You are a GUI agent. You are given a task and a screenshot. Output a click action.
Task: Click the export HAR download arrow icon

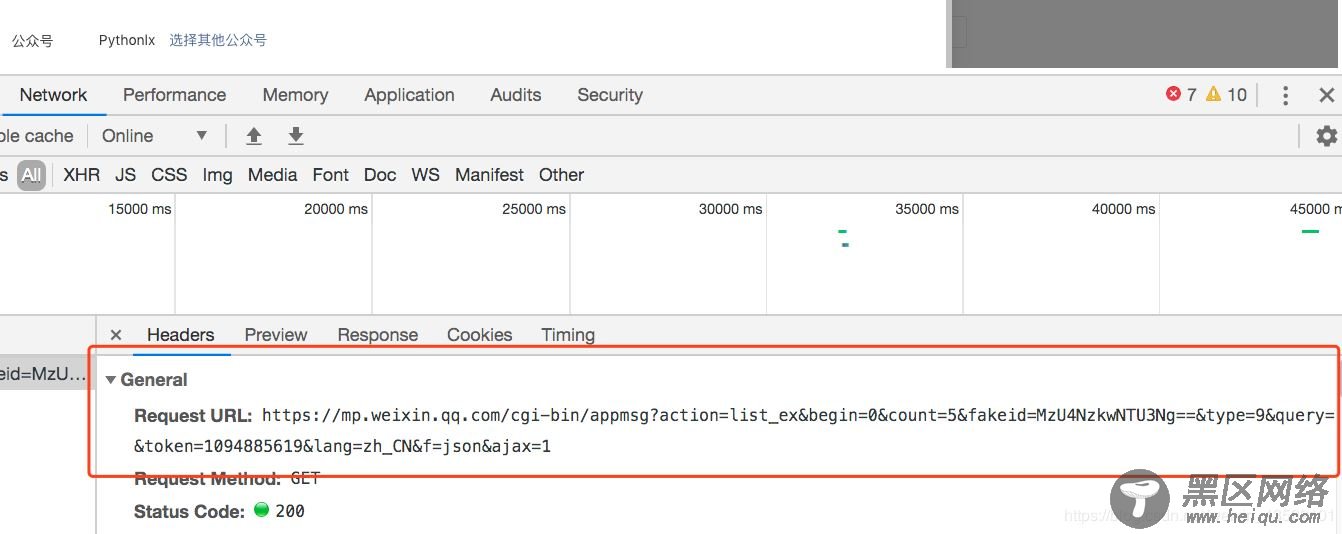pos(296,136)
